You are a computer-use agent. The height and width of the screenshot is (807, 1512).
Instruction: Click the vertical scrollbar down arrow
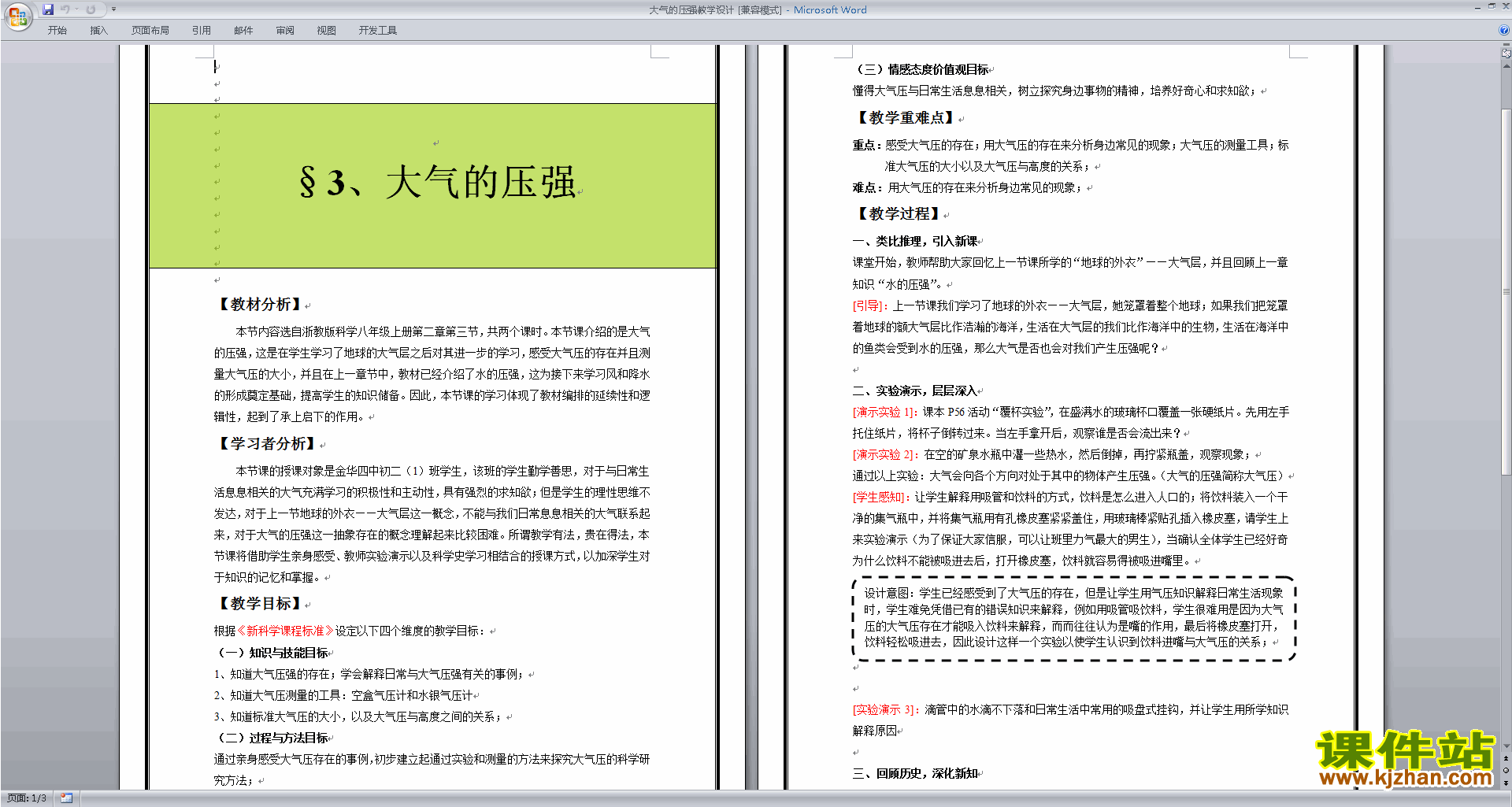click(x=1506, y=746)
